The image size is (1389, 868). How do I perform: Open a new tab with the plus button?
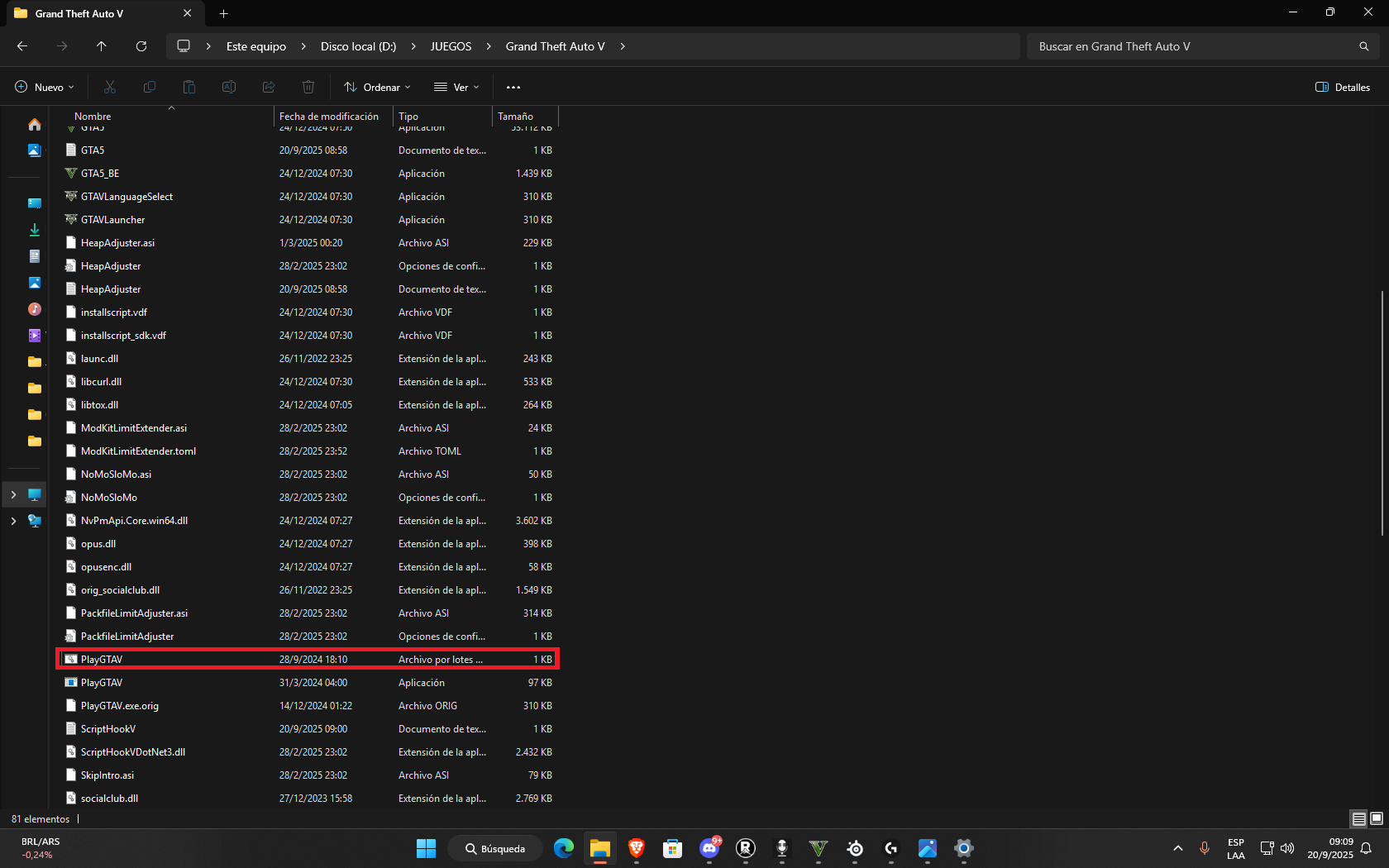pos(223,13)
